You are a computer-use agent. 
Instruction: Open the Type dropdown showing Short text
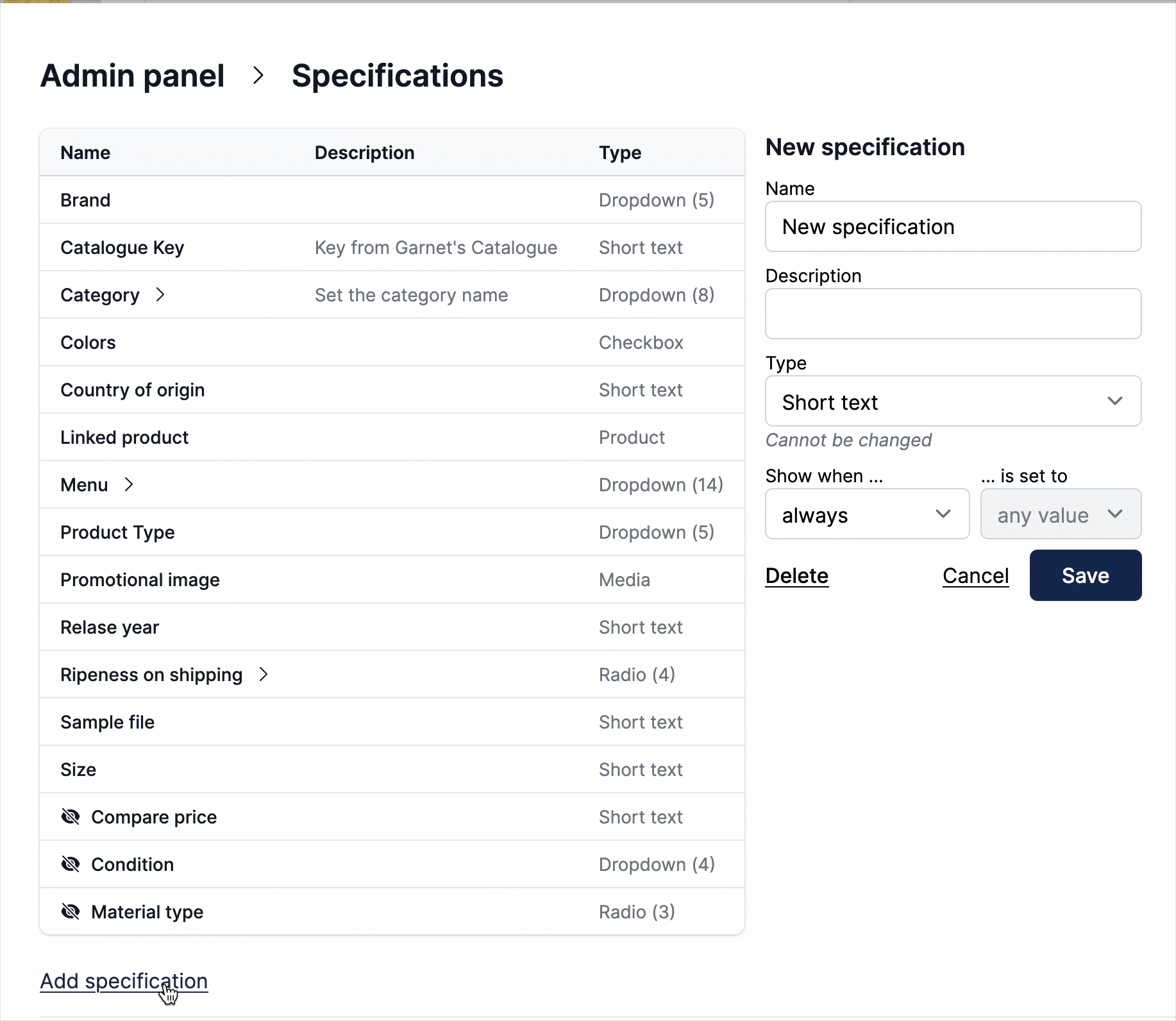tap(953, 401)
